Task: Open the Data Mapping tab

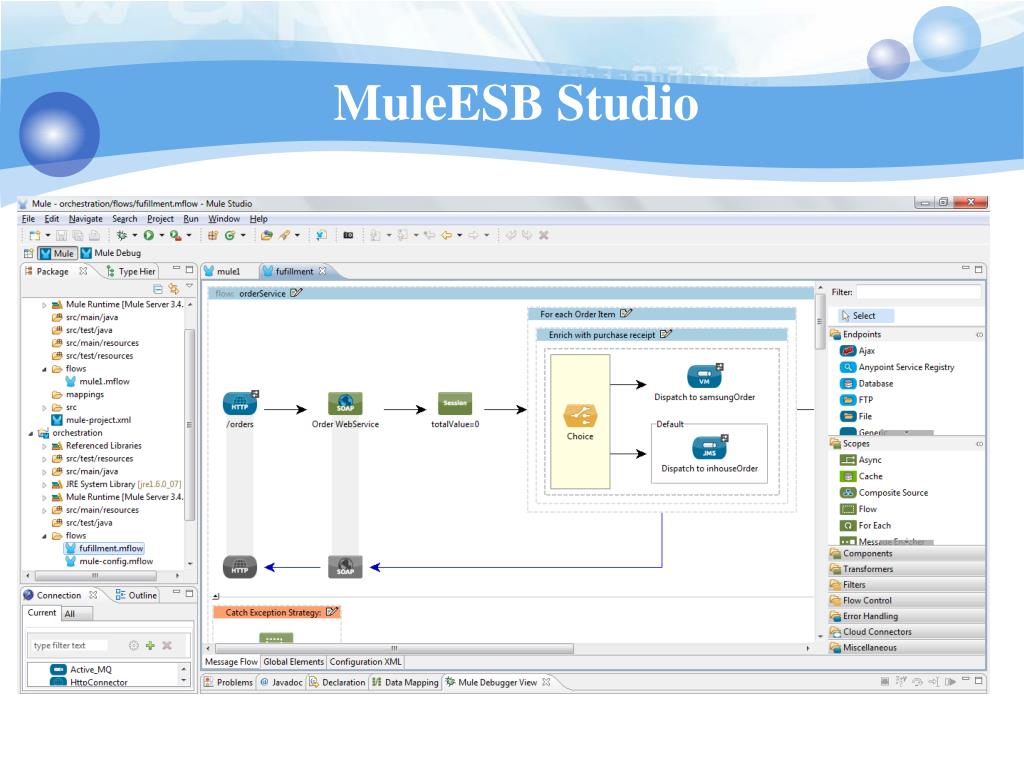Action: 406,682
